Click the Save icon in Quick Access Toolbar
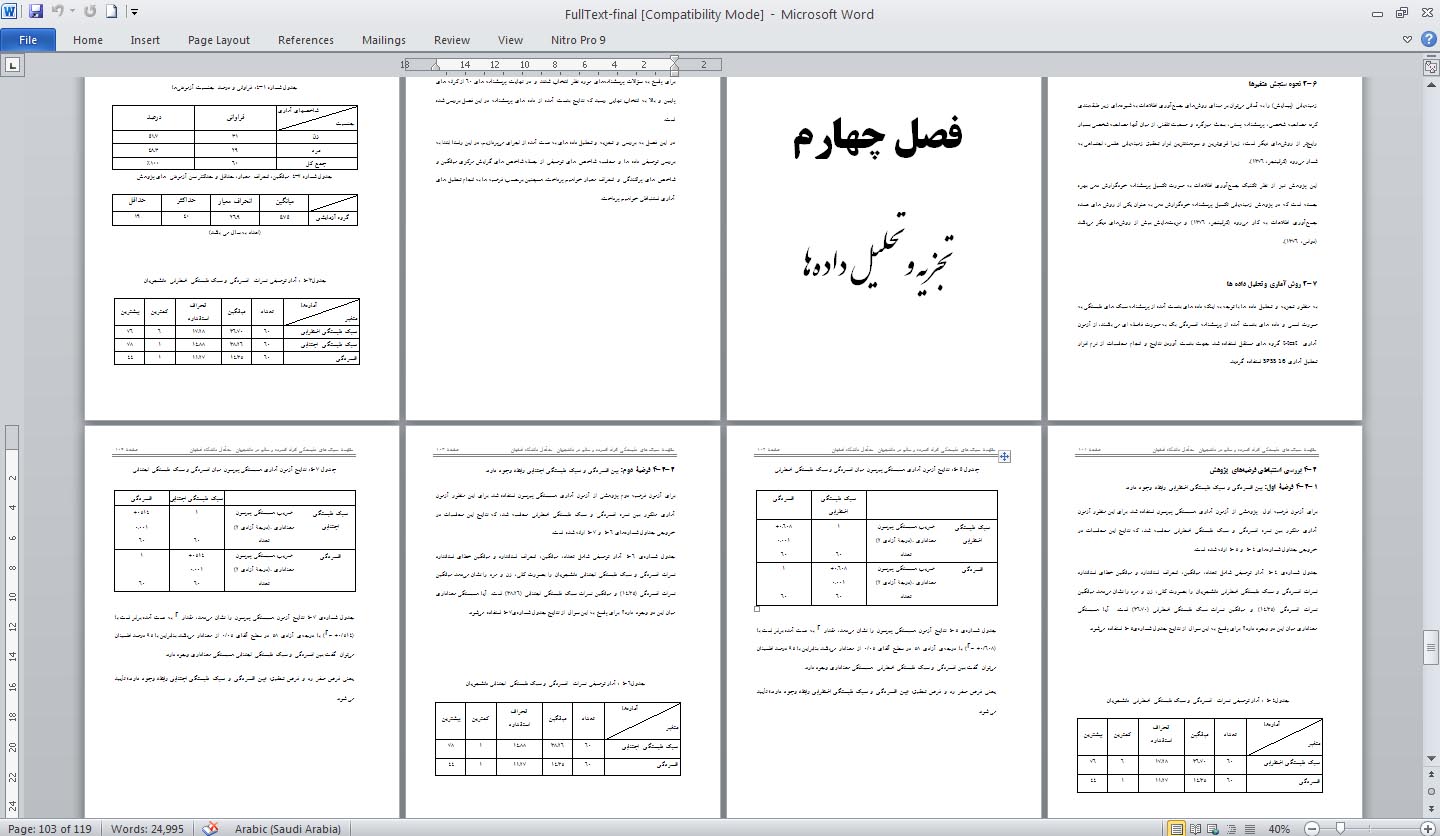This screenshot has height=836, width=1440. [36, 13]
